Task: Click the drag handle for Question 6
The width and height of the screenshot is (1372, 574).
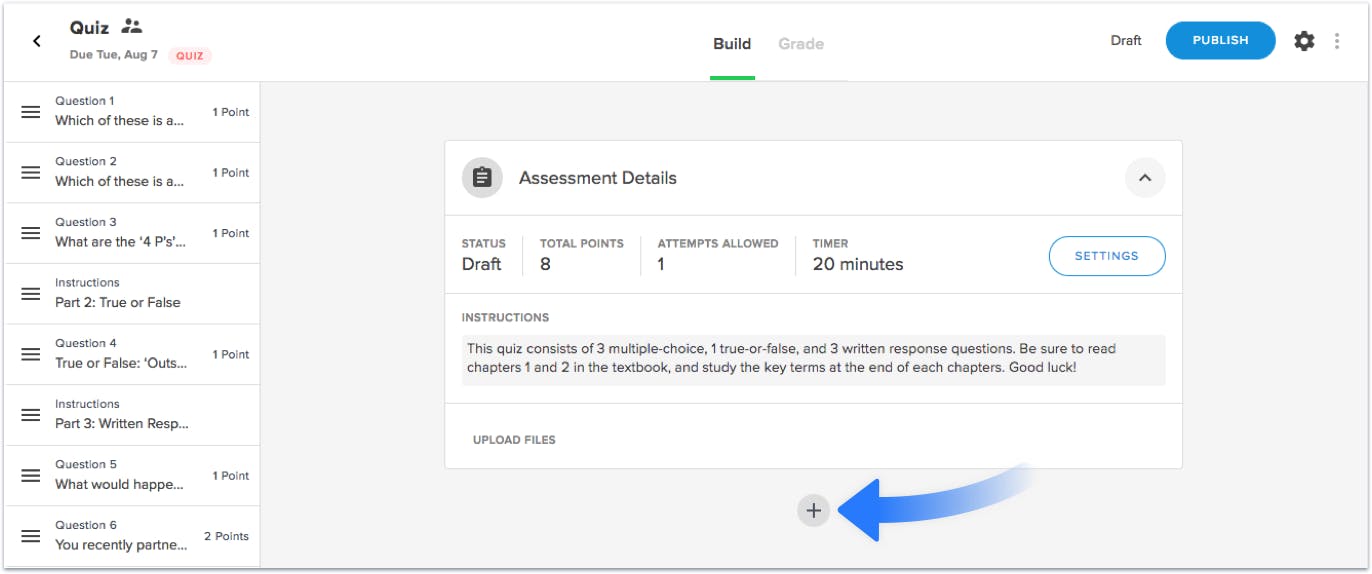Action: pyautogui.click(x=31, y=536)
